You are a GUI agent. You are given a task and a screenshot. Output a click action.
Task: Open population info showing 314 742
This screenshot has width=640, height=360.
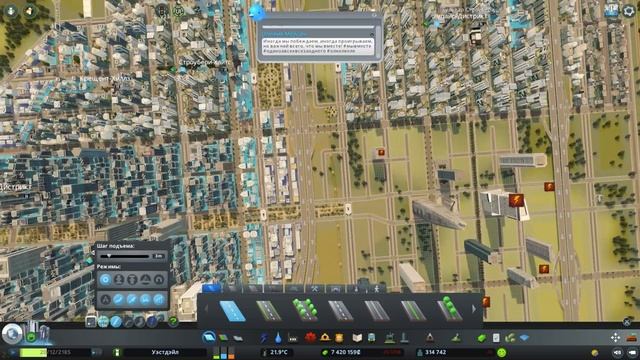tap(436, 352)
